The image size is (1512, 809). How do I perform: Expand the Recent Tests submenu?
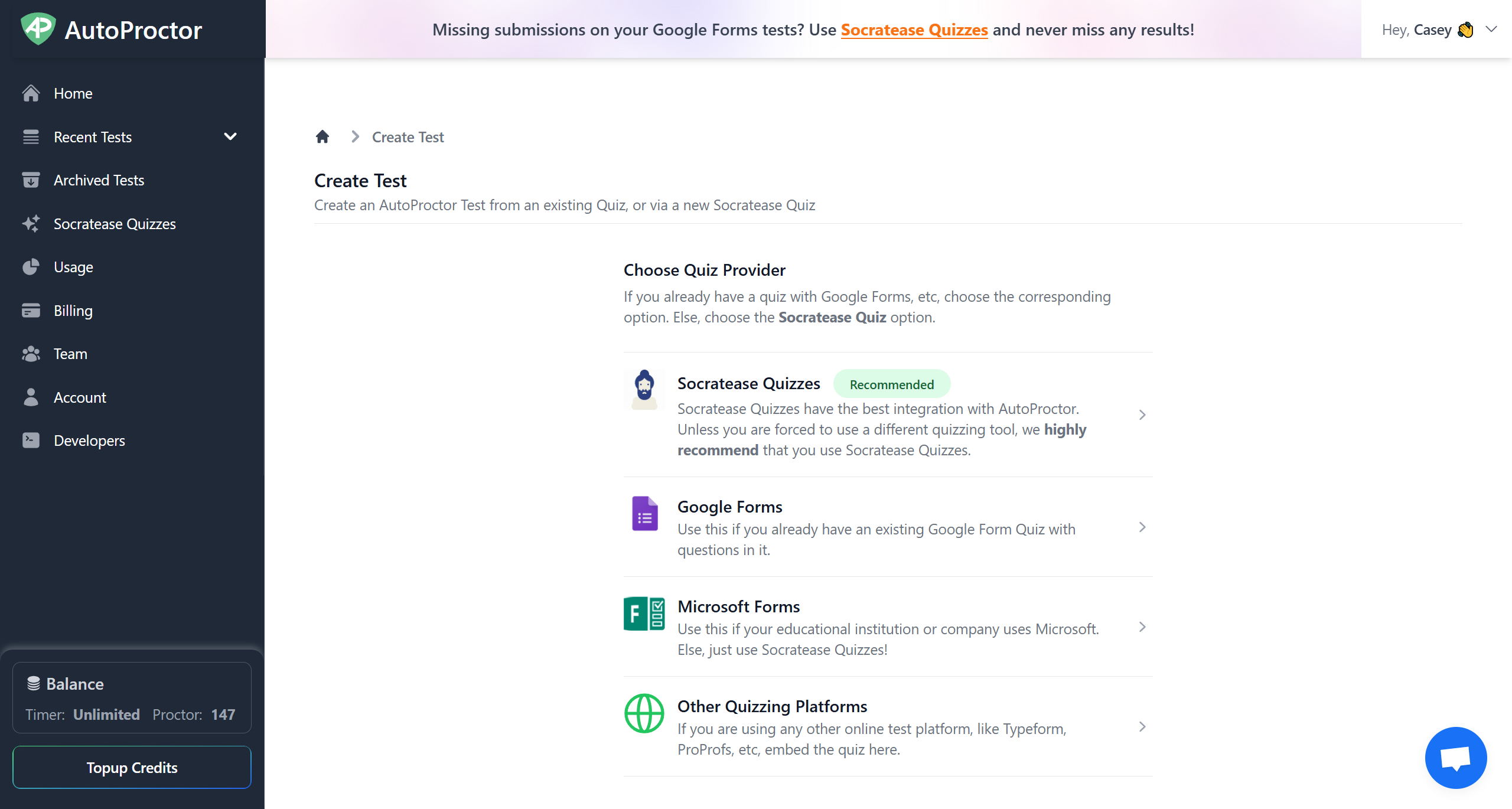click(x=230, y=137)
